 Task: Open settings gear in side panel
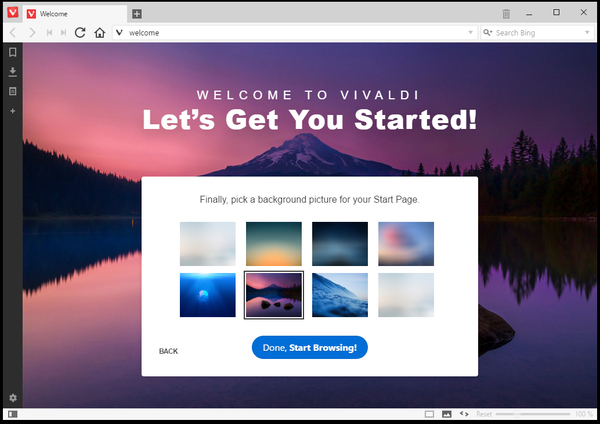[x=13, y=398]
